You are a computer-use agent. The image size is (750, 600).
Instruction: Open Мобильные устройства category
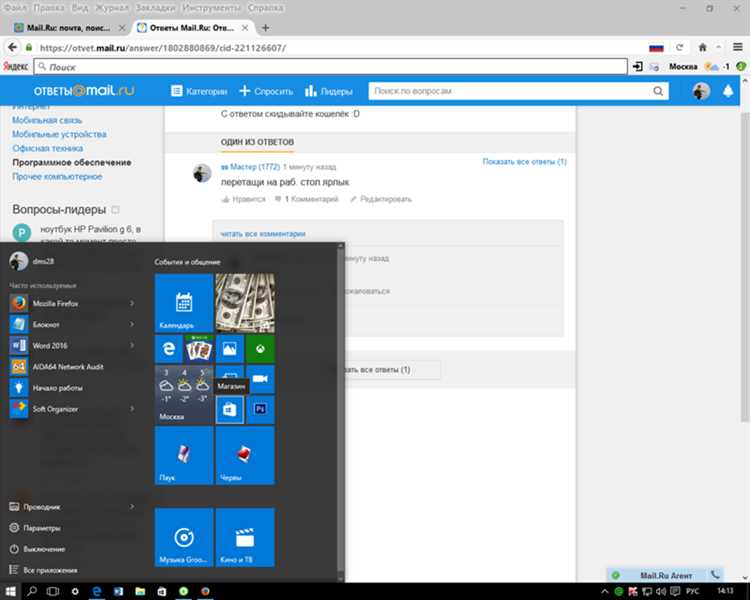(59, 134)
